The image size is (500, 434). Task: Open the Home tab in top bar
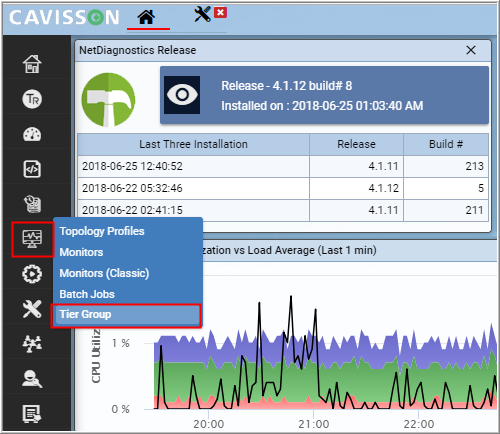click(146, 17)
